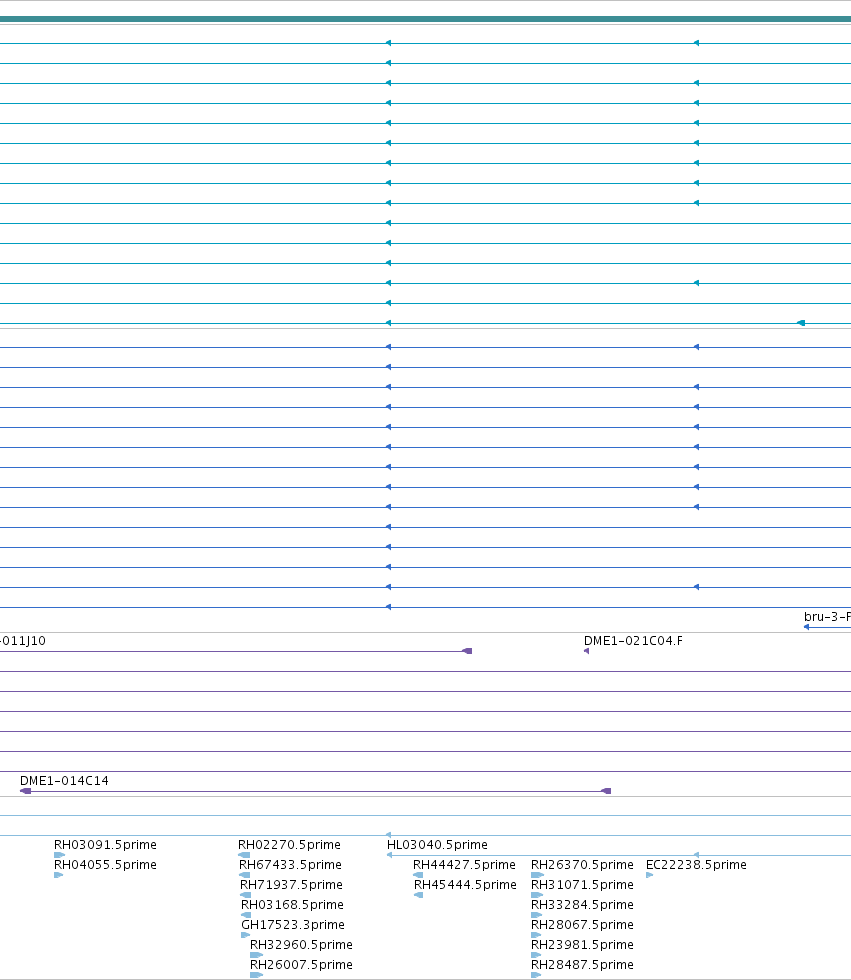Select the RH71937.5prime label
Viewport: 851px width, 980px height.
(x=291, y=884)
